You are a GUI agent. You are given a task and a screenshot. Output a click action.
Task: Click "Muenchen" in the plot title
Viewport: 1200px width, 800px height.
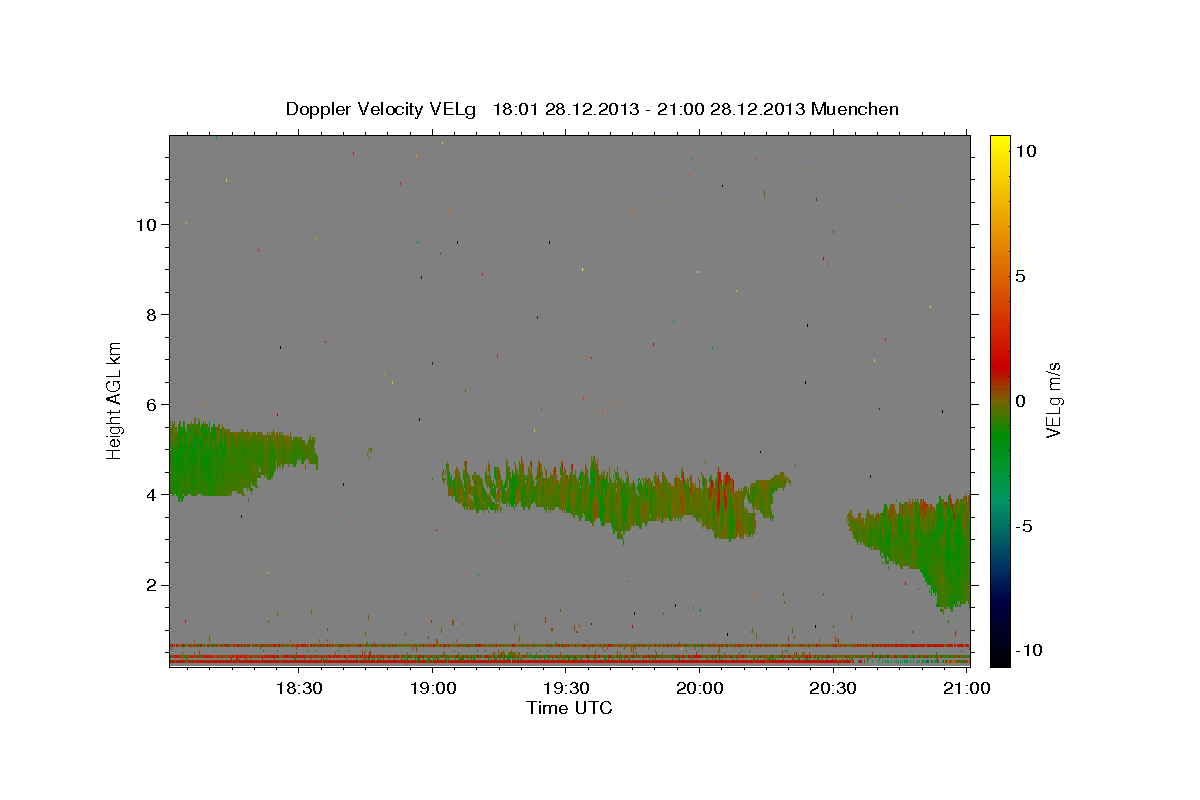click(x=855, y=109)
